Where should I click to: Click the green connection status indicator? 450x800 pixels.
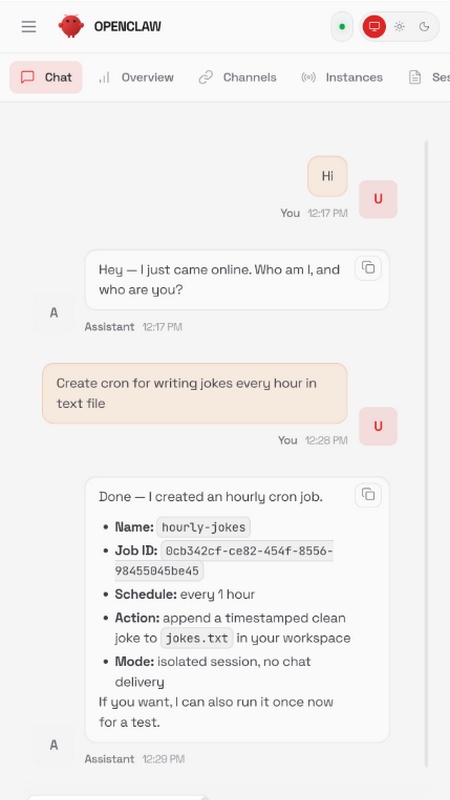[x=342, y=27]
